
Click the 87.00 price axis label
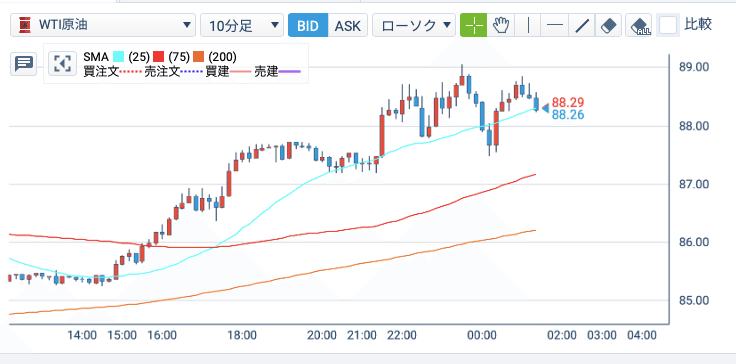coord(694,184)
